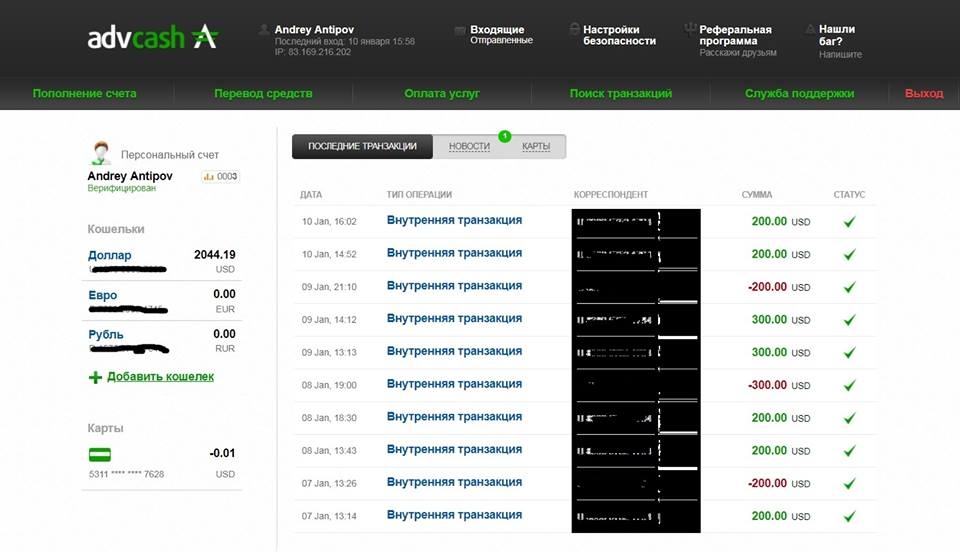Click the Выход logout link

coord(923,94)
